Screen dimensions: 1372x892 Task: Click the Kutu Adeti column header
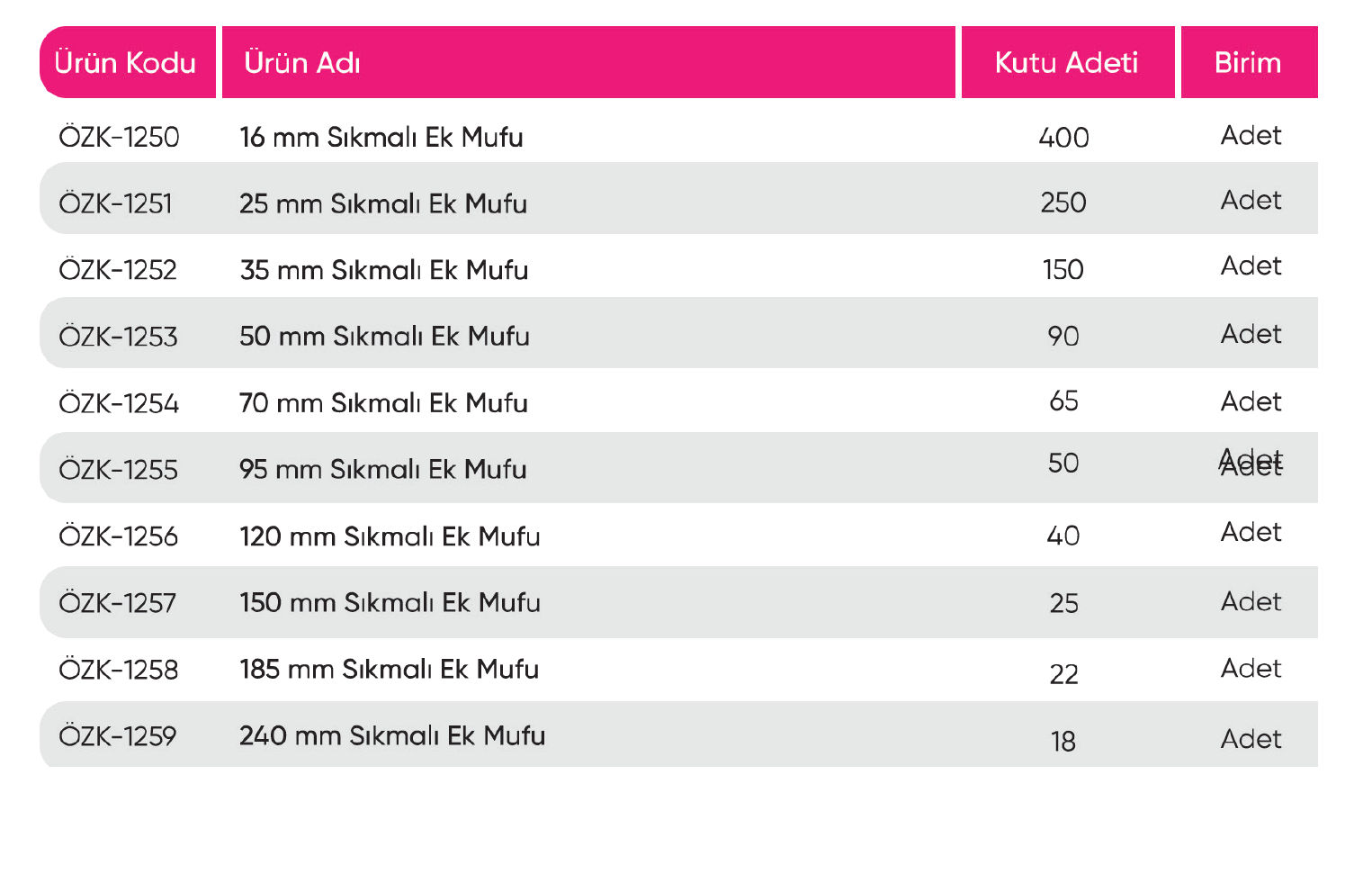[1066, 63]
